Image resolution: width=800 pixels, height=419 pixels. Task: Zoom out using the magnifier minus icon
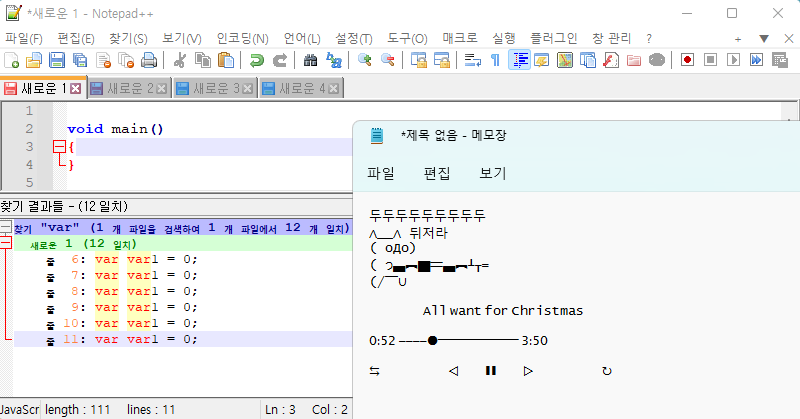coord(388,60)
